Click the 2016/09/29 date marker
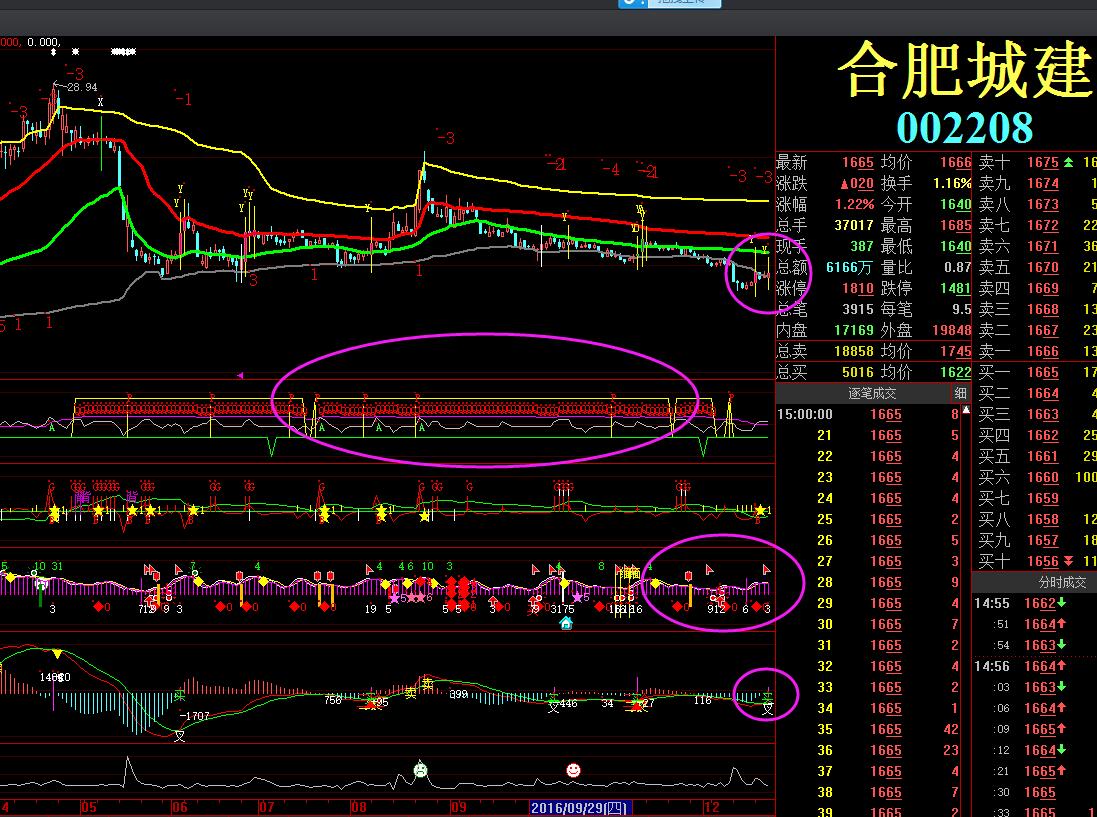Viewport: 1097px width, 817px height. click(x=579, y=807)
